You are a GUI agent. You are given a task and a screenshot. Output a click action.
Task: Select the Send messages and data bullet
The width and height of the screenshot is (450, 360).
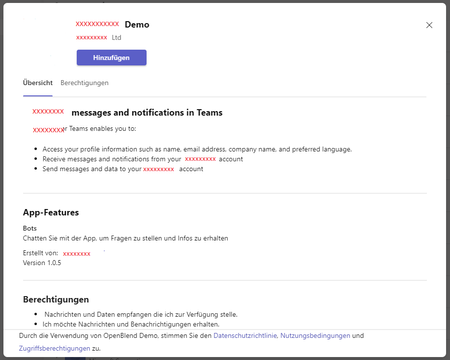123,169
